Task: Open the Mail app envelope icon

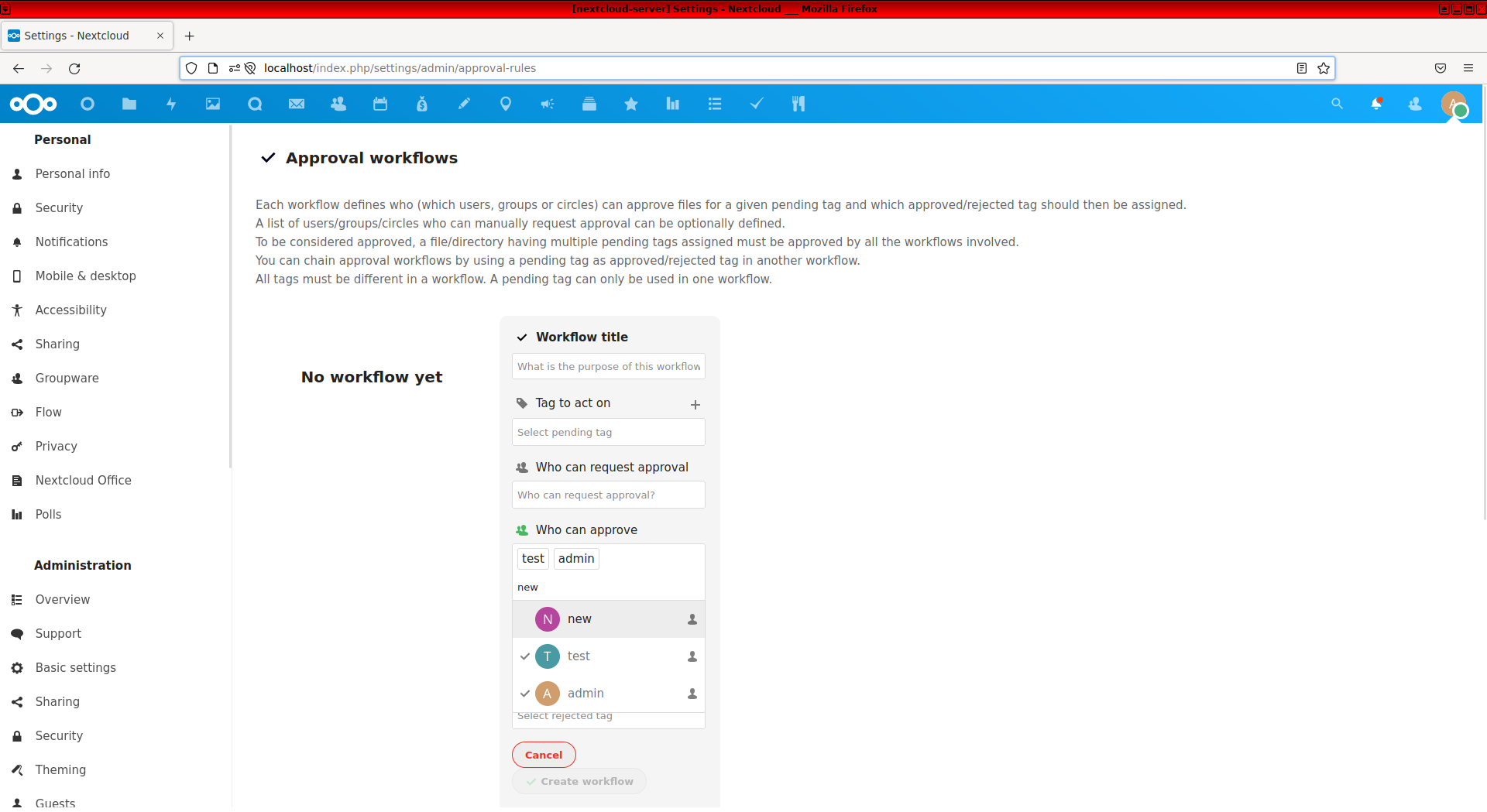Action: [x=297, y=104]
